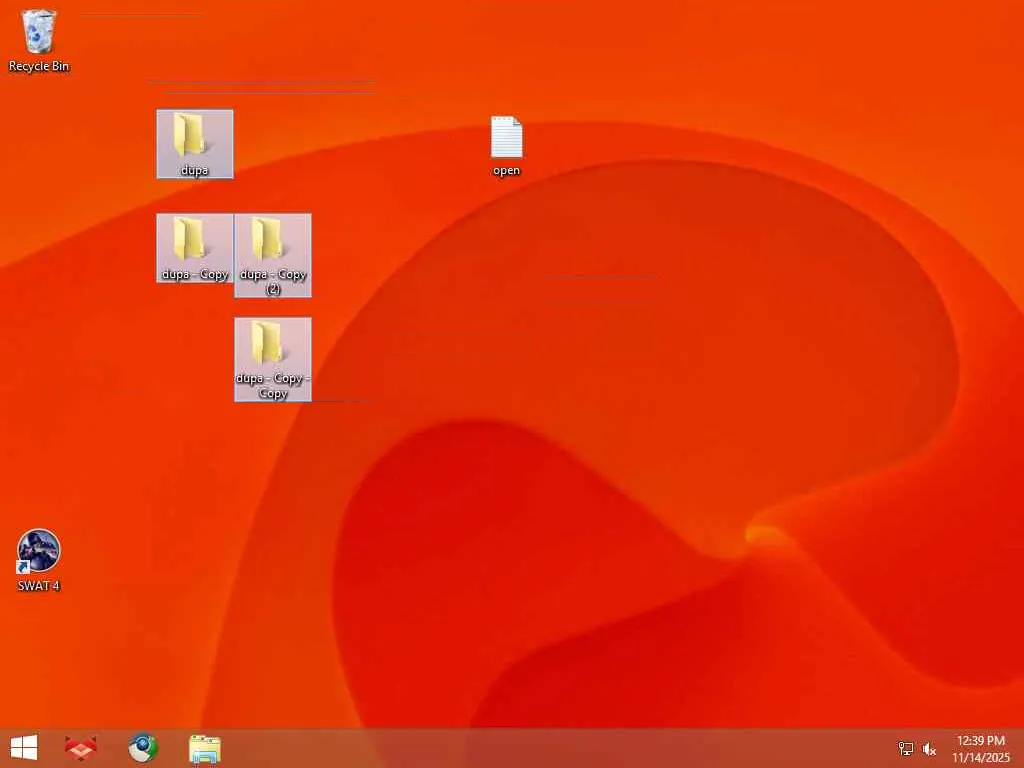Select the 'dupa - Copy' folder
This screenshot has width=1024, height=768.
click(195, 248)
